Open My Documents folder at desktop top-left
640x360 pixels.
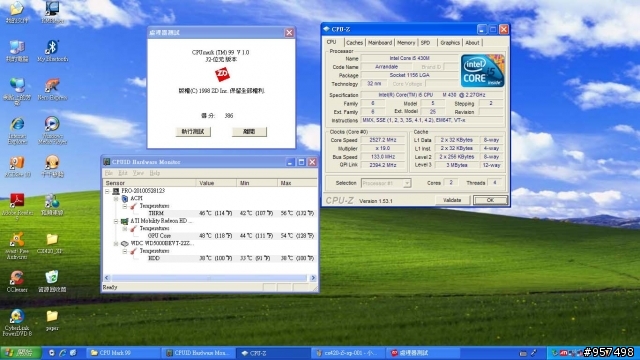point(17,12)
